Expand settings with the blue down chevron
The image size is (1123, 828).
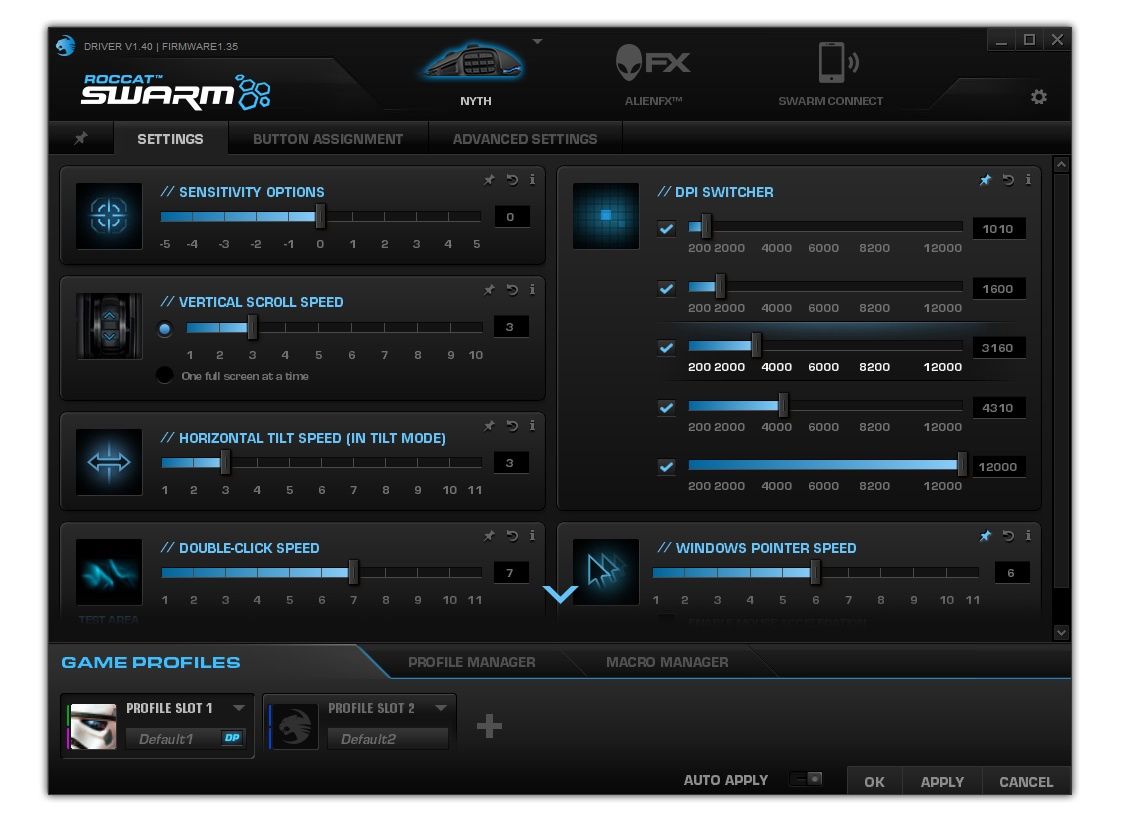(560, 594)
